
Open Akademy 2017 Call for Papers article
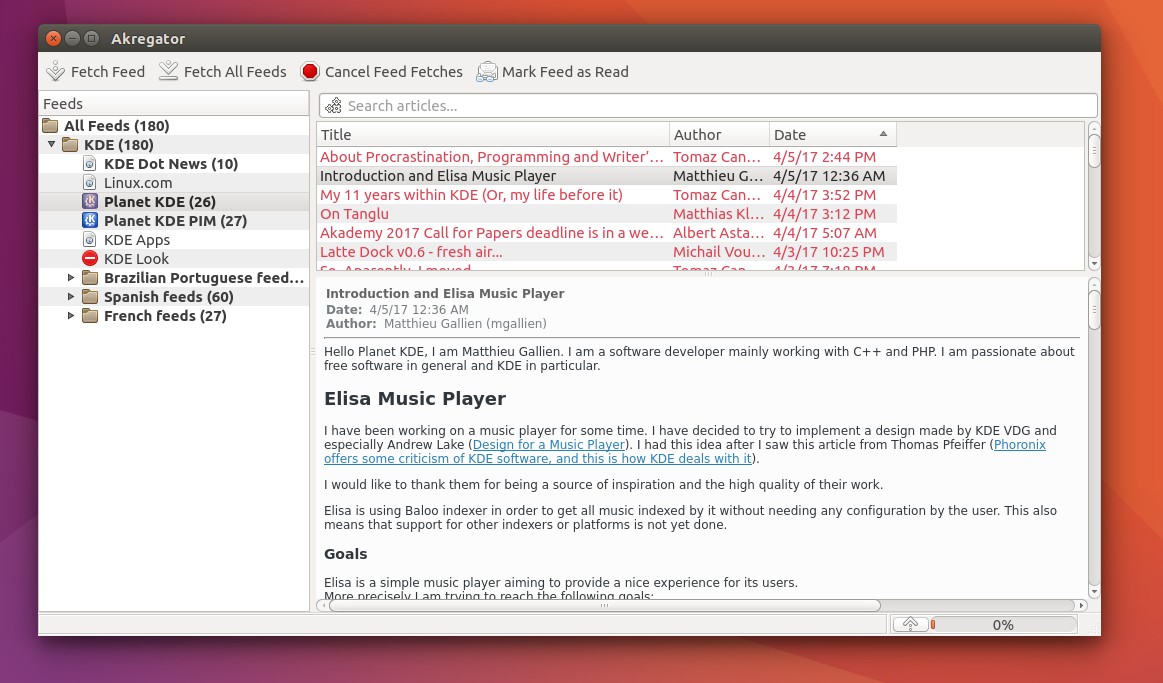(x=492, y=232)
